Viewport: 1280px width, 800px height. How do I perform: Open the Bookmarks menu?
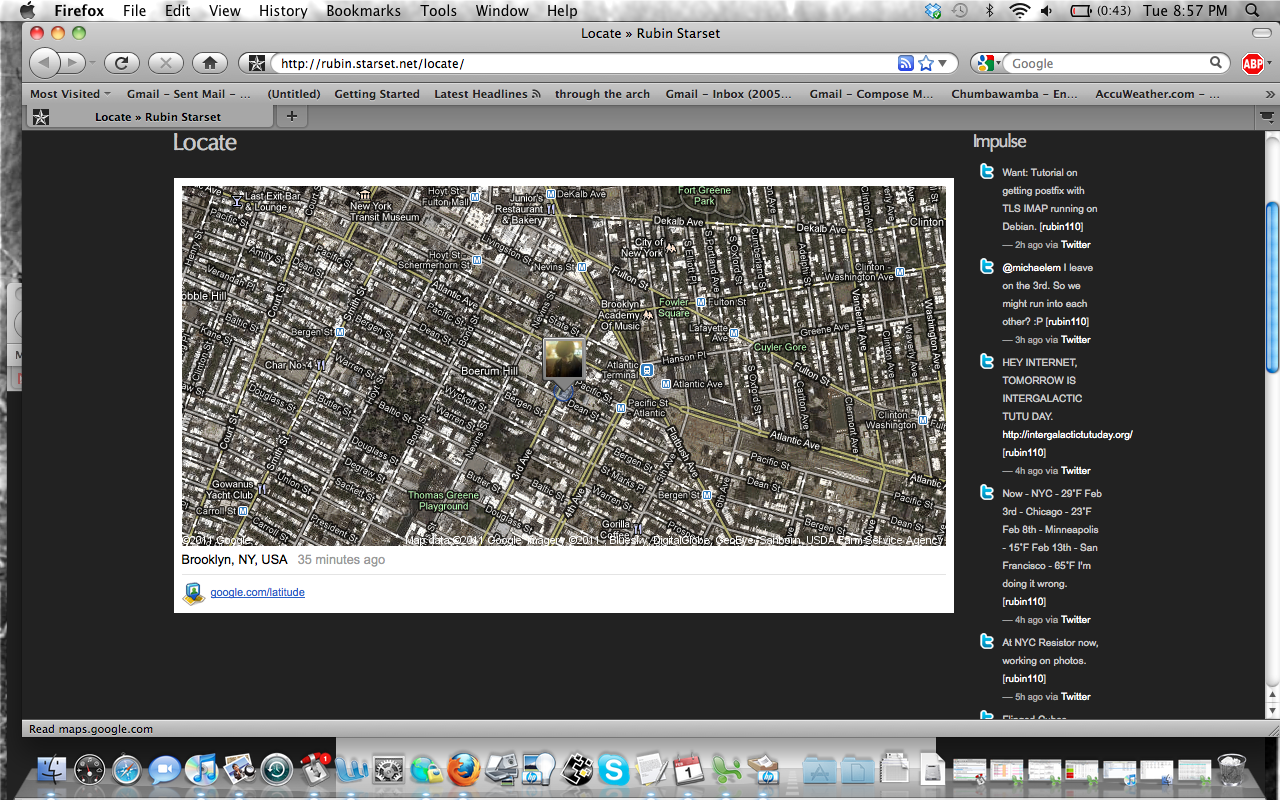(363, 11)
